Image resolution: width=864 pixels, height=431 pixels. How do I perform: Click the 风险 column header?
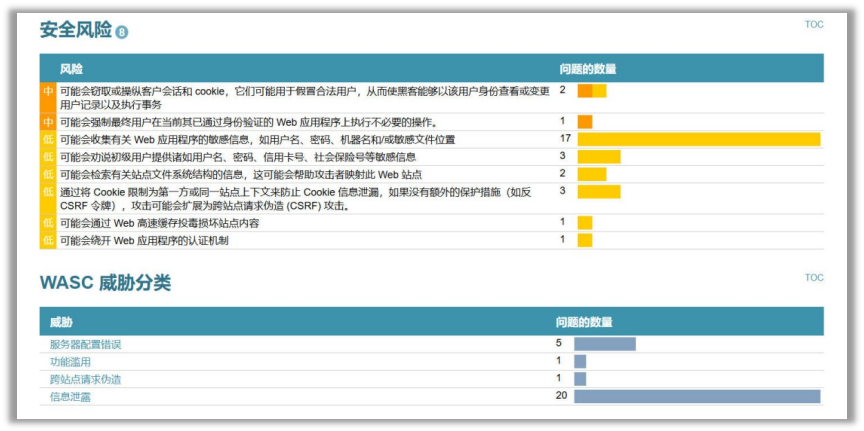tap(71, 69)
